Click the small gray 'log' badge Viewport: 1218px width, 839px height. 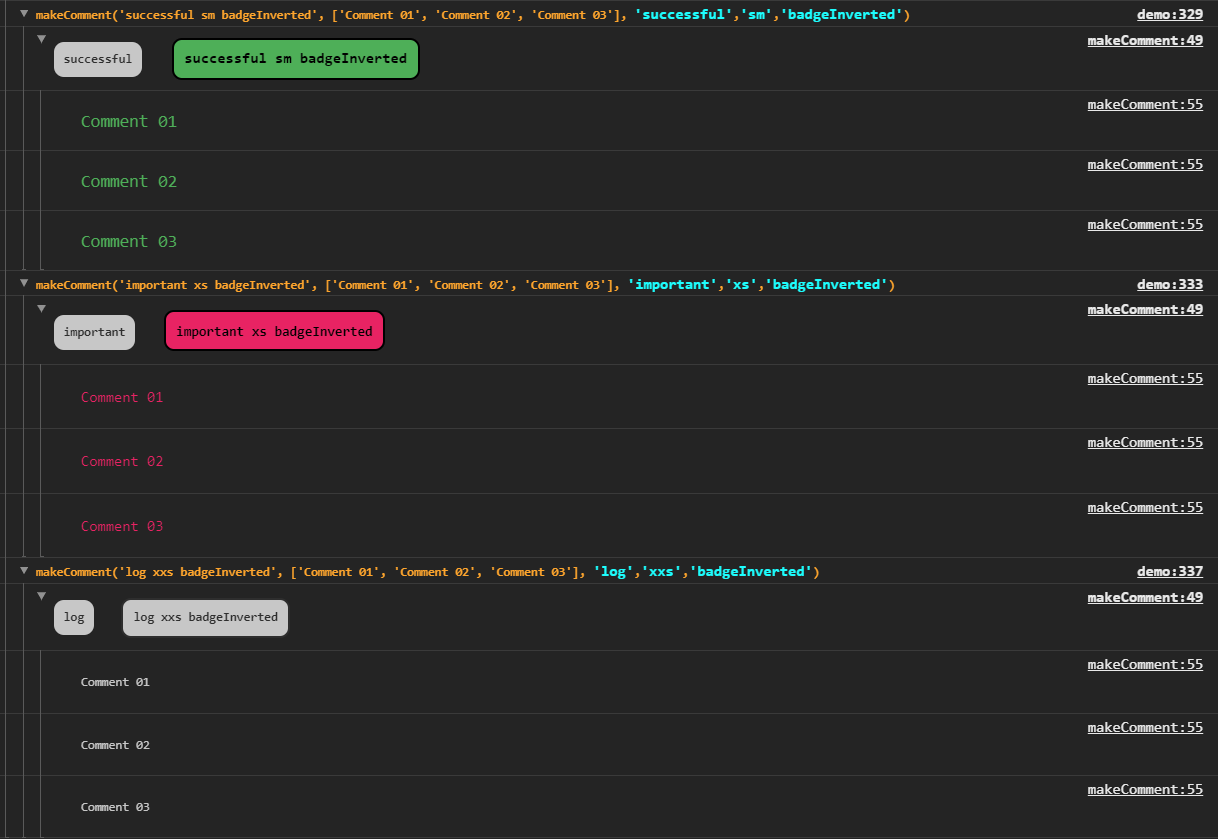(74, 617)
